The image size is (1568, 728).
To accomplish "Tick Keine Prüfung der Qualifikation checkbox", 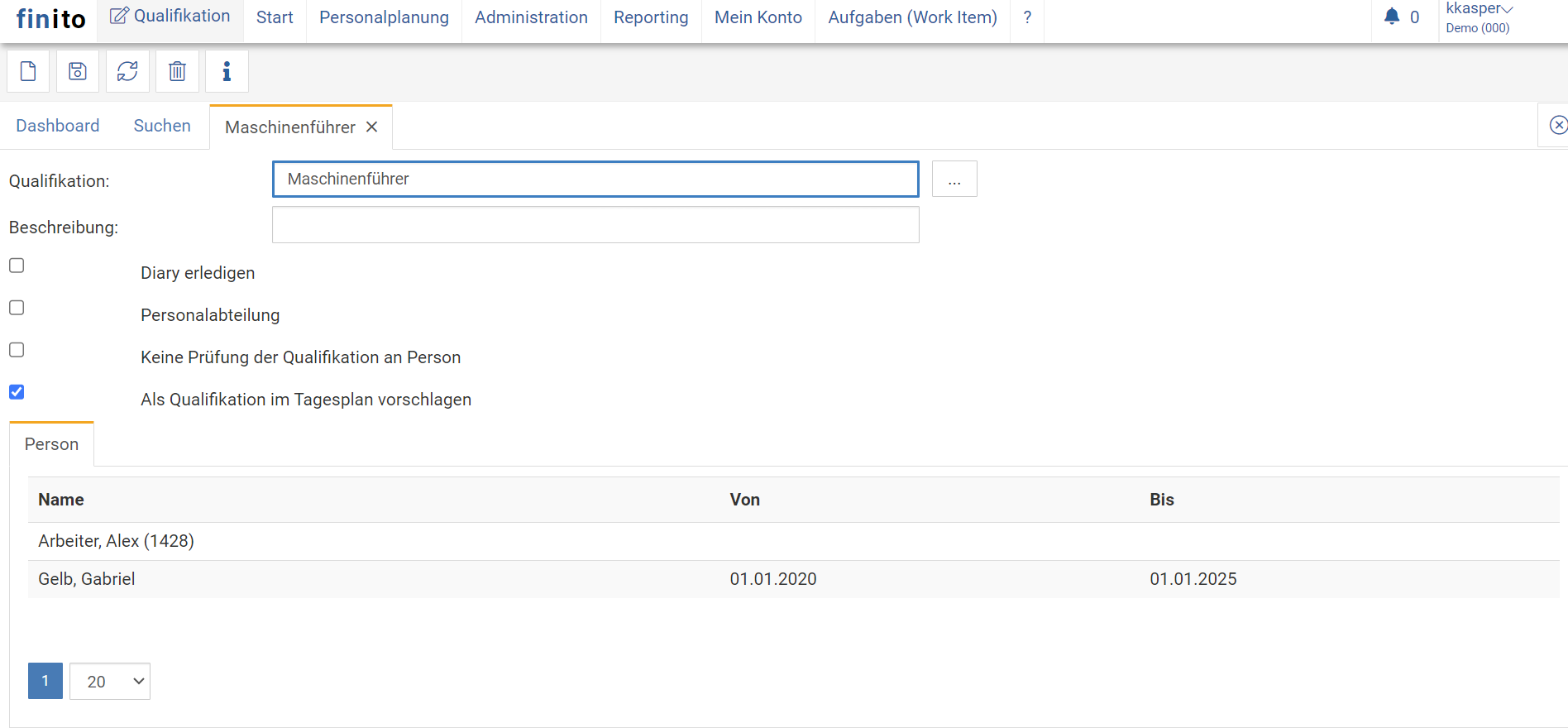I will point(17,350).
